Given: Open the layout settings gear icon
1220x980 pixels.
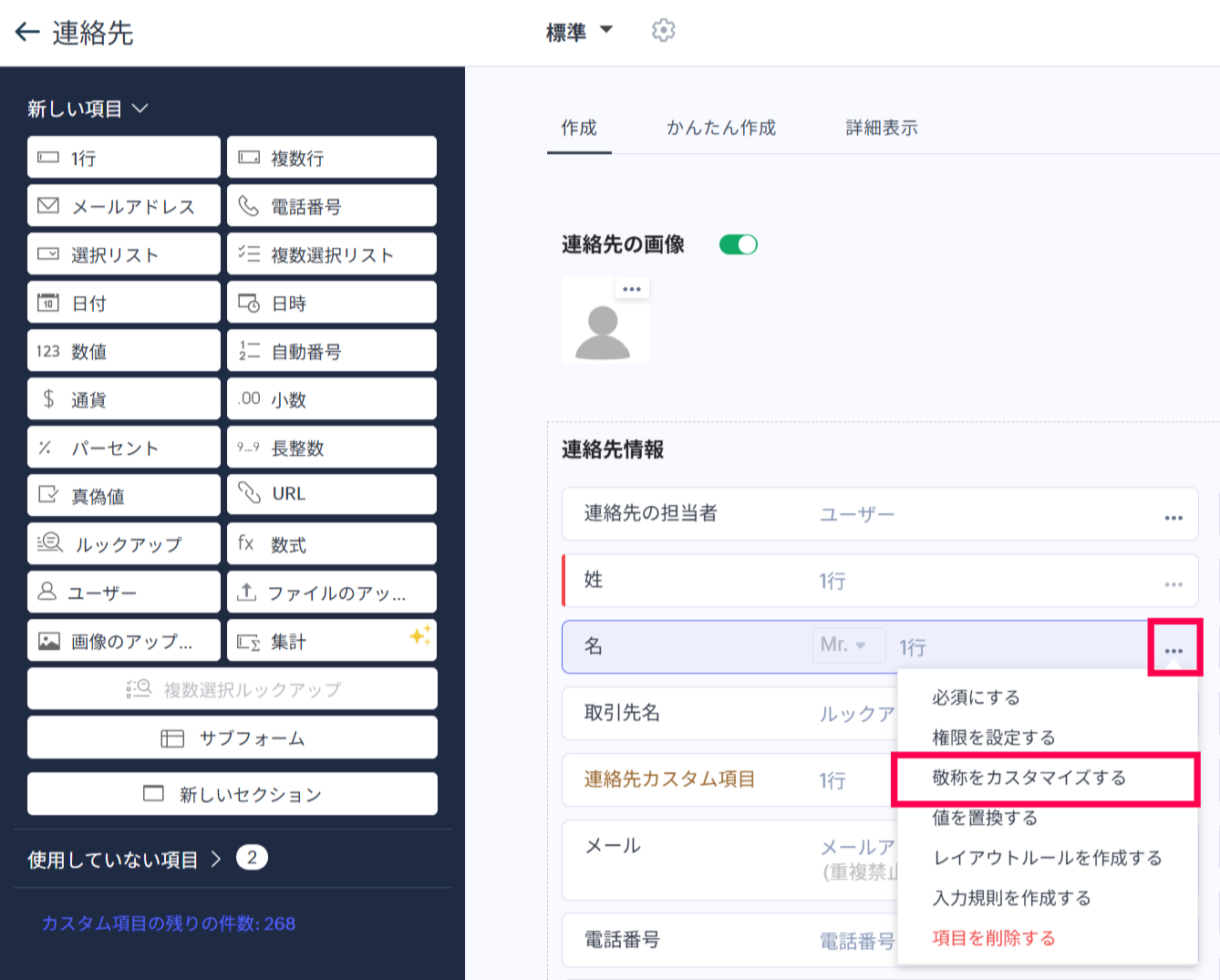Looking at the screenshot, I should pos(663,31).
